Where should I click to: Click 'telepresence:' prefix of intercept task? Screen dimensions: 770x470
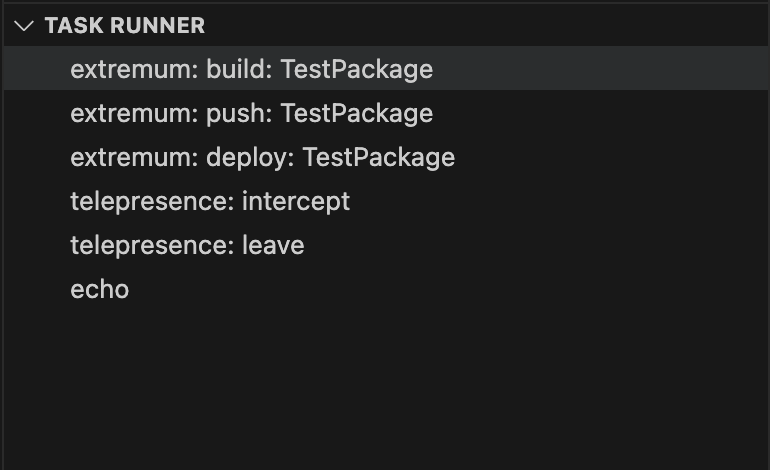point(152,202)
